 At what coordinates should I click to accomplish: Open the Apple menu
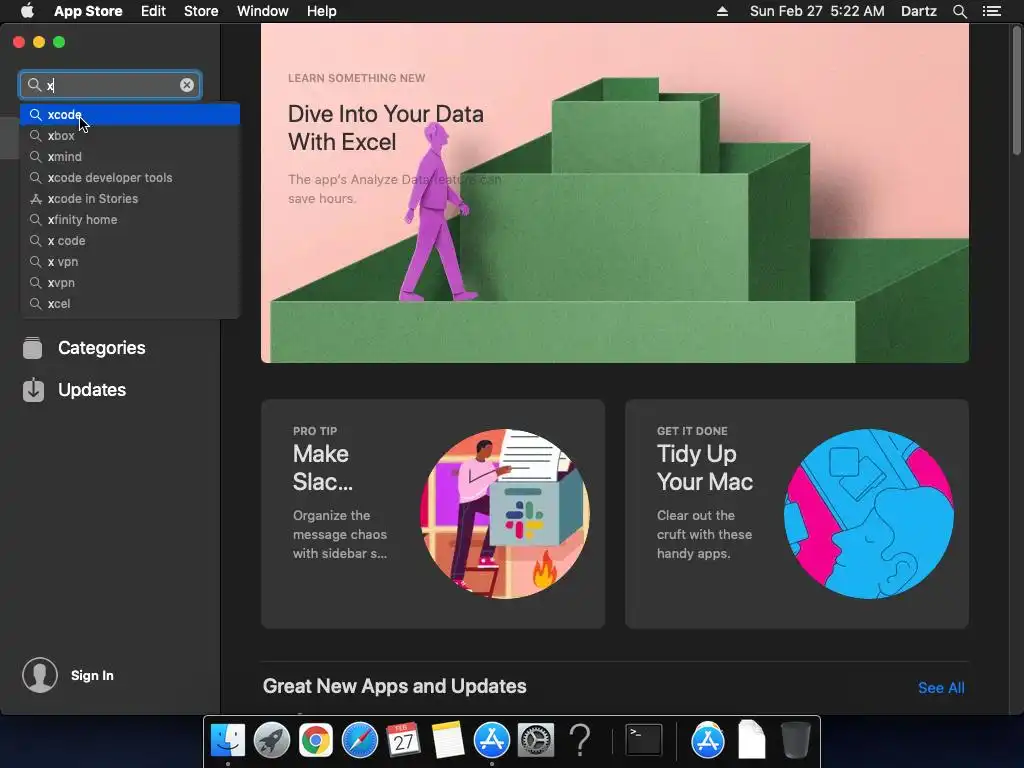pyautogui.click(x=27, y=11)
